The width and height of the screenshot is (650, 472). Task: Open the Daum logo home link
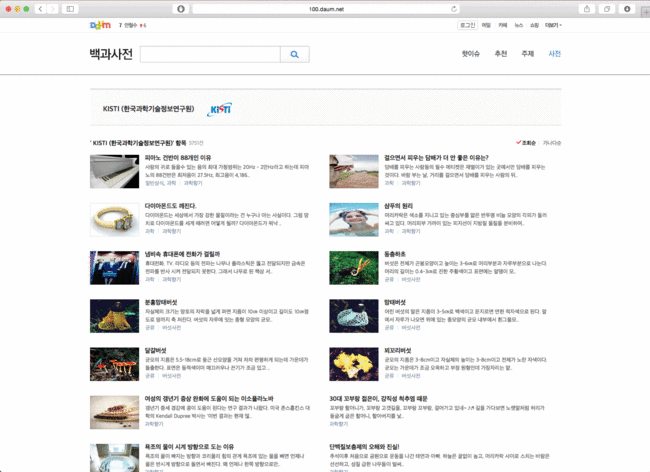coord(99,24)
